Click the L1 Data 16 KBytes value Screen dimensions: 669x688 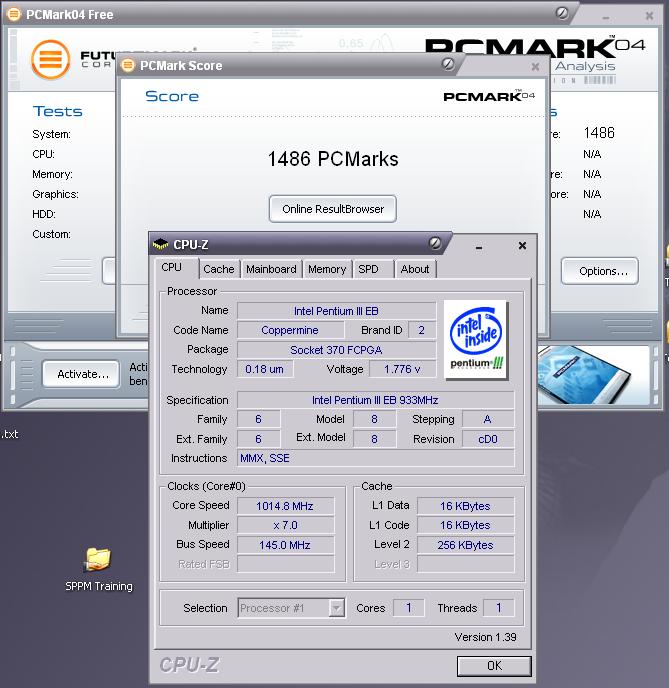[x=465, y=506]
